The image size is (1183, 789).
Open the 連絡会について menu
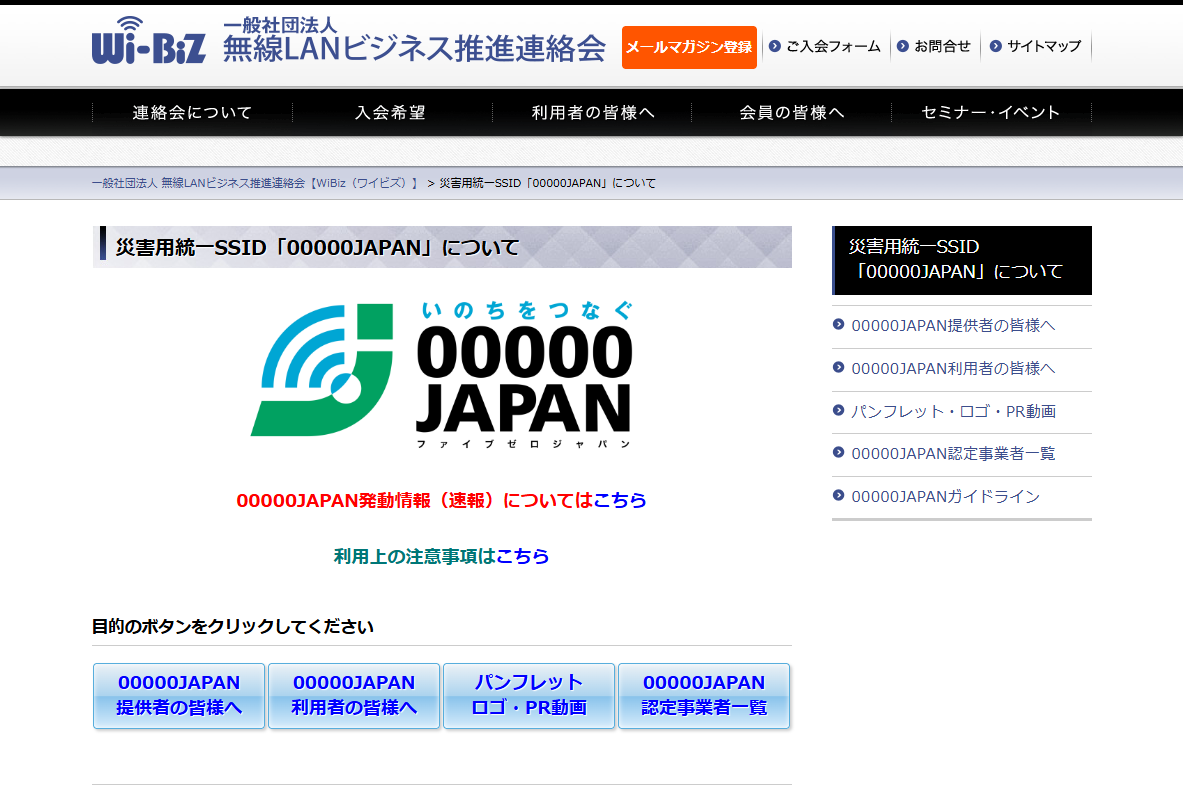tap(192, 112)
